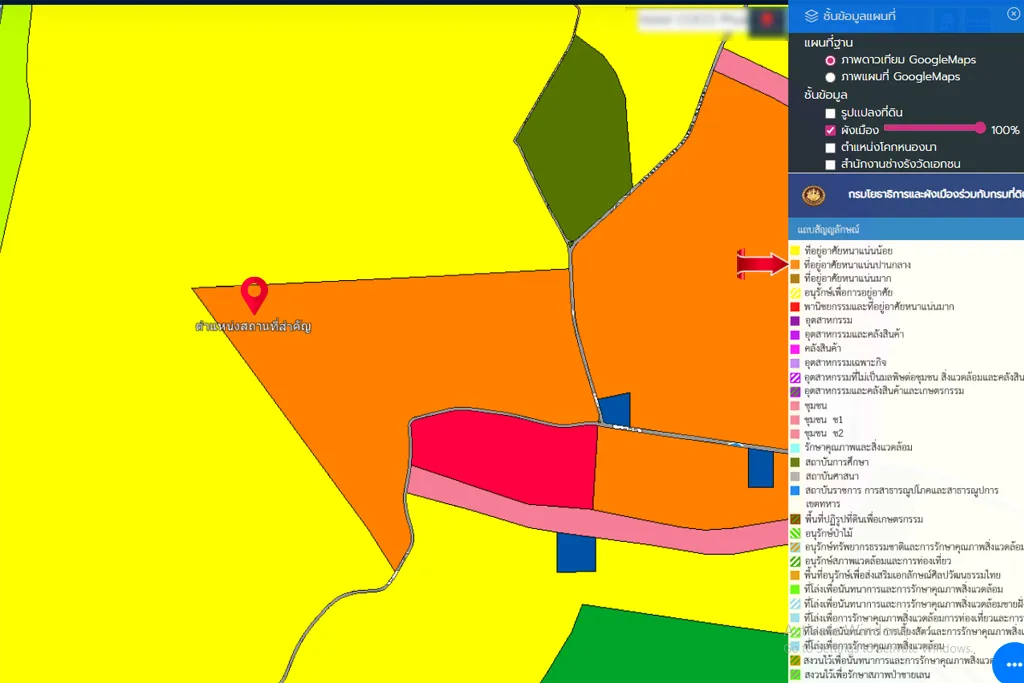Enable the สำนักงานช่างรังวัดเอกชน layer checkbox
Screen dimensions: 1024x683
click(x=830, y=165)
